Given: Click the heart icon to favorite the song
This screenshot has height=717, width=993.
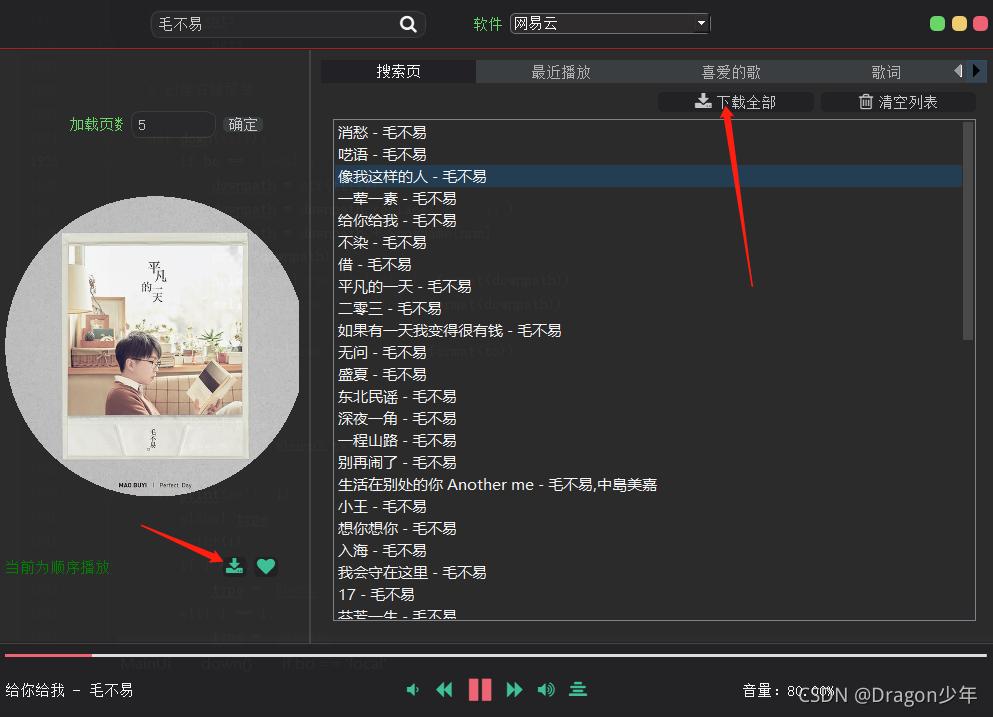Looking at the screenshot, I should point(266,565).
